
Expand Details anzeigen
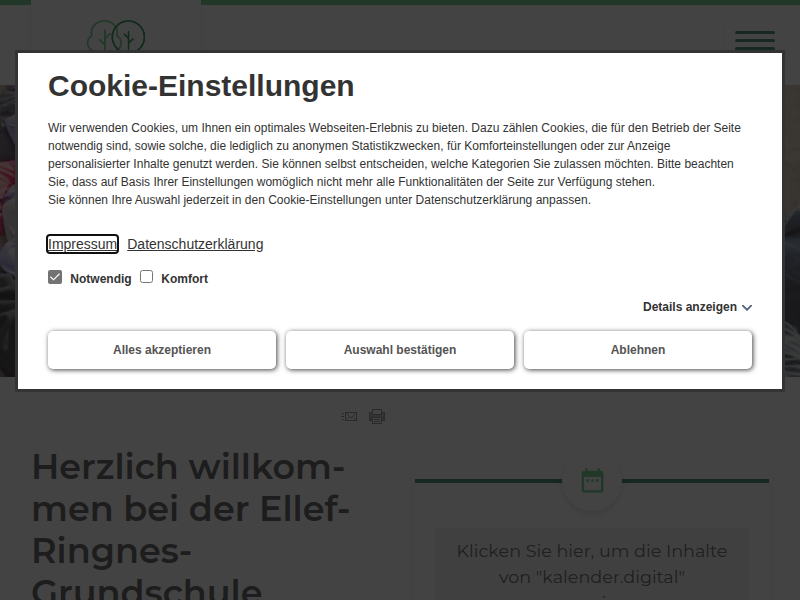click(689, 307)
